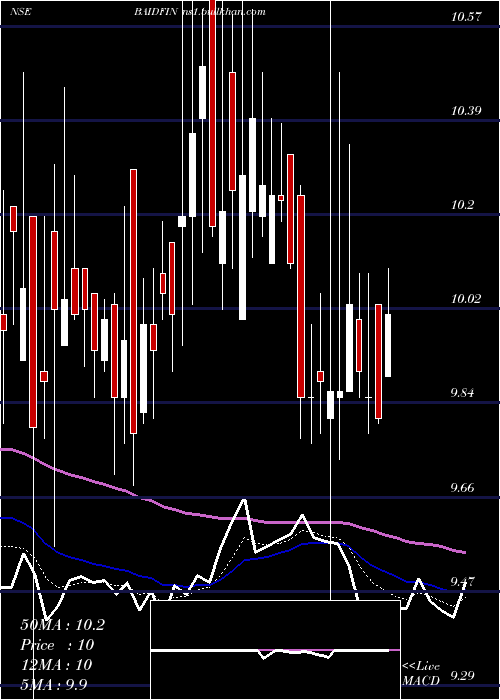This screenshot has height=700, width=500.
Task: Click the BAIDFIN ticker symbol text
Action: tap(157, 12)
